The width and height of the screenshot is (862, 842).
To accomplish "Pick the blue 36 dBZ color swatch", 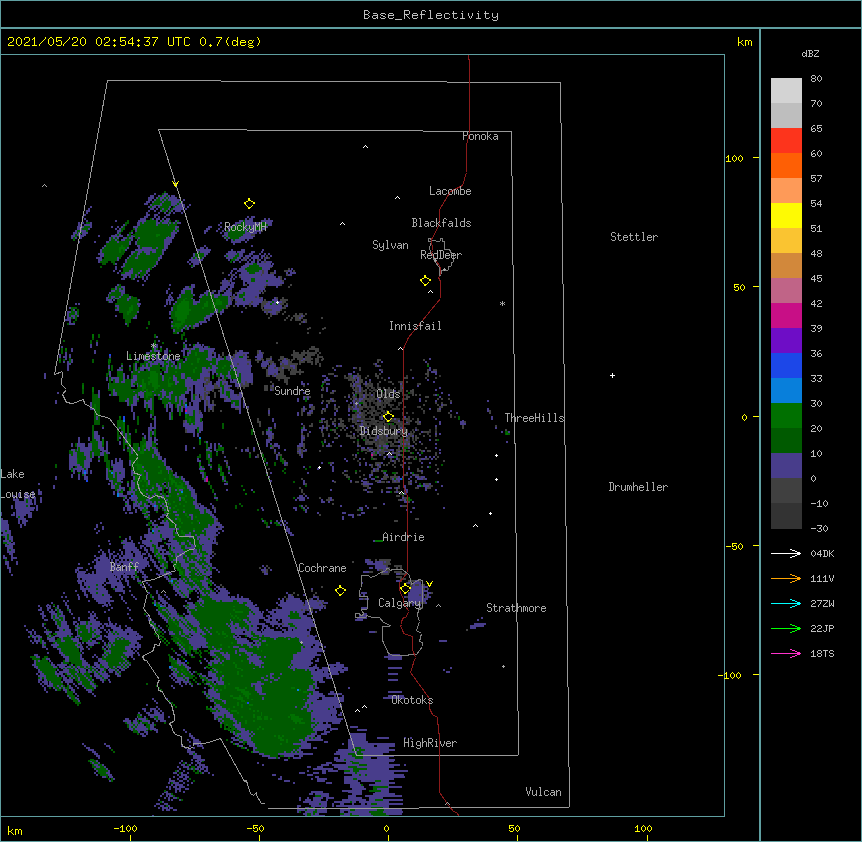I will coord(786,365).
